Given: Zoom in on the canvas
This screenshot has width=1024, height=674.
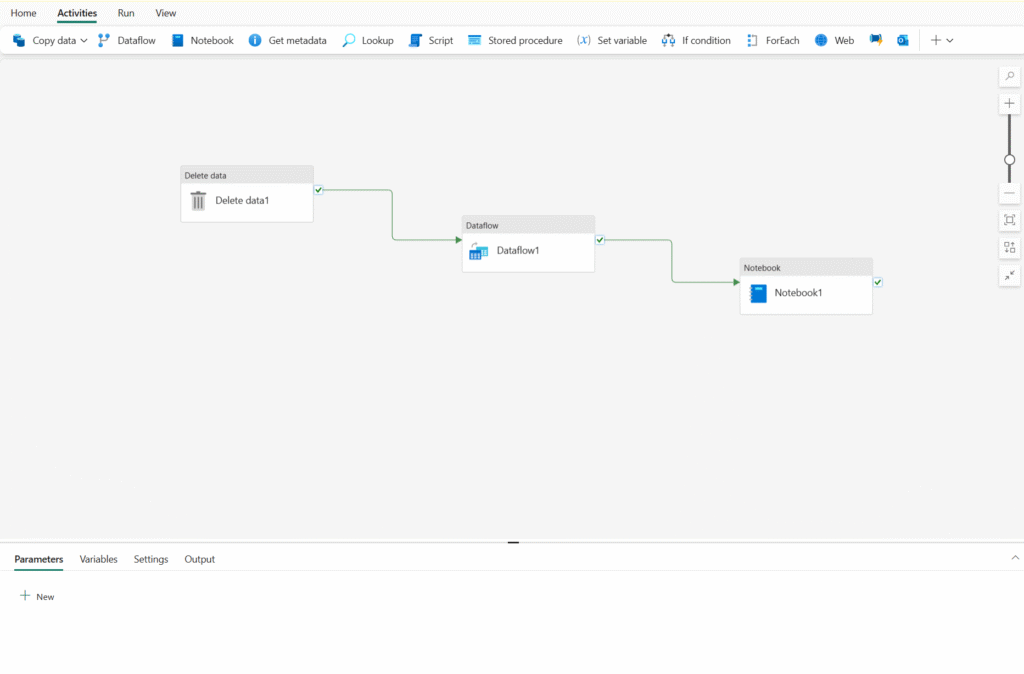Looking at the screenshot, I should [1010, 104].
